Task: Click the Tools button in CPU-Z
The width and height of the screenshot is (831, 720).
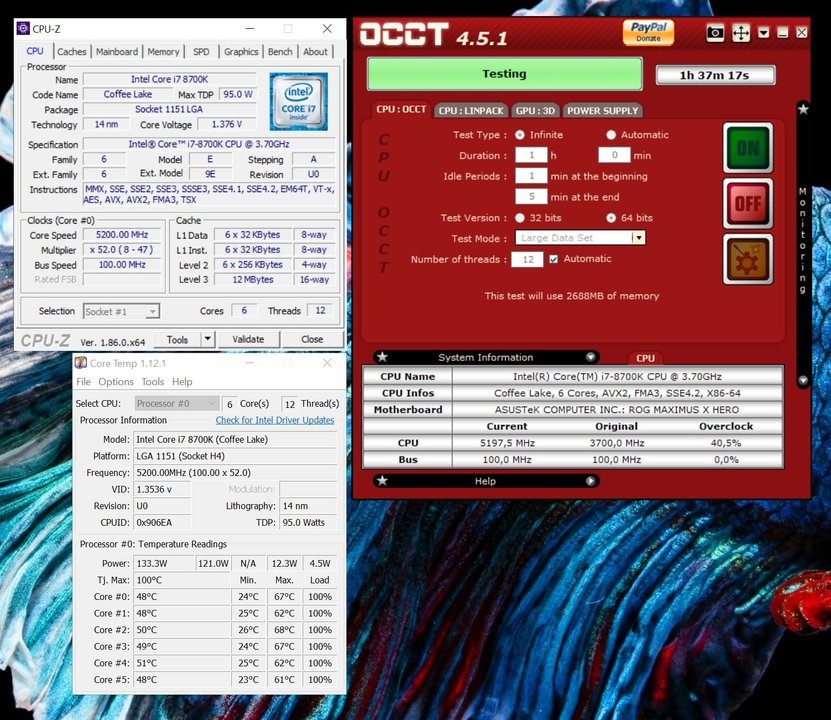Action: pyautogui.click(x=177, y=340)
